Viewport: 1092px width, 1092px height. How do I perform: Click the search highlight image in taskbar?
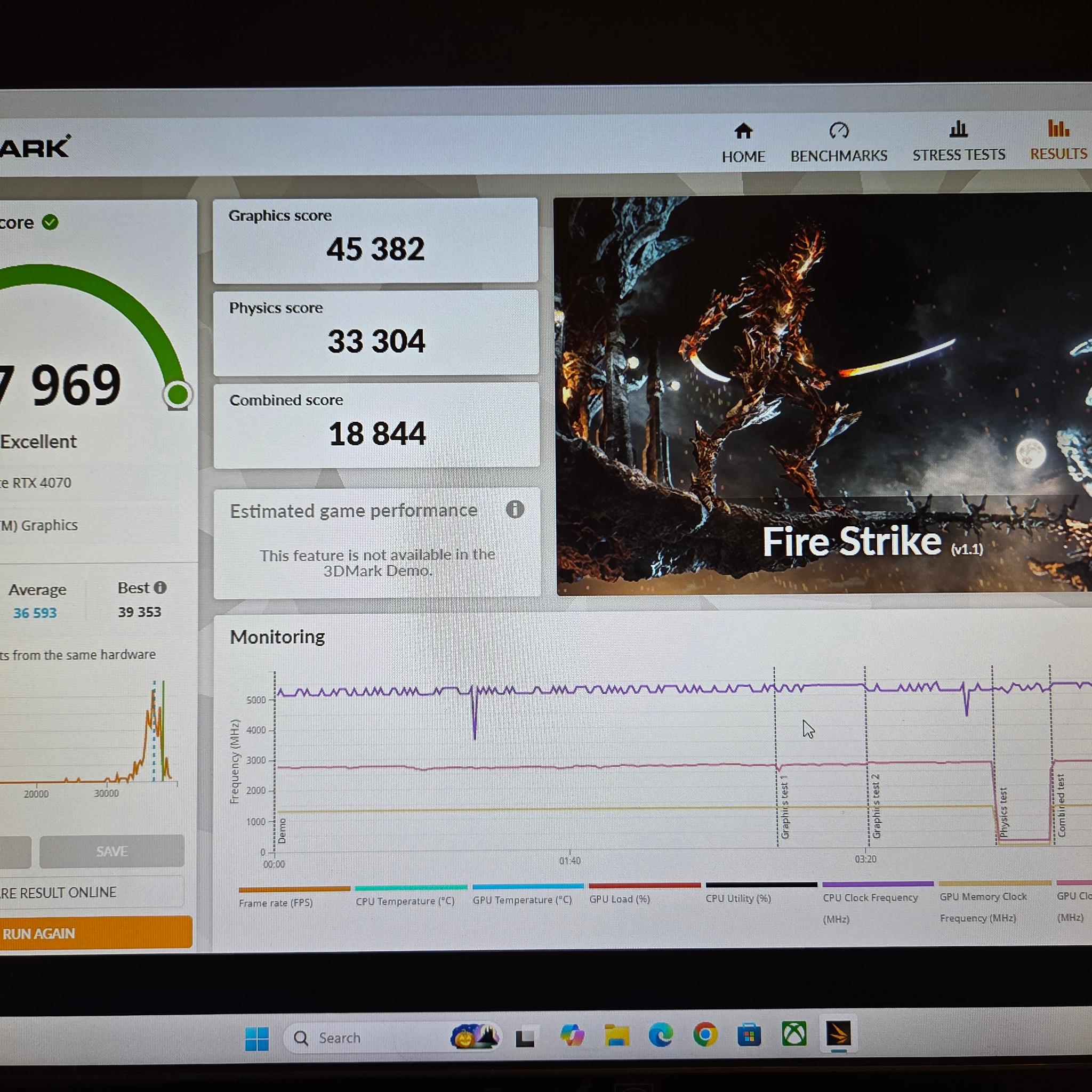pyautogui.click(x=474, y=1037)
